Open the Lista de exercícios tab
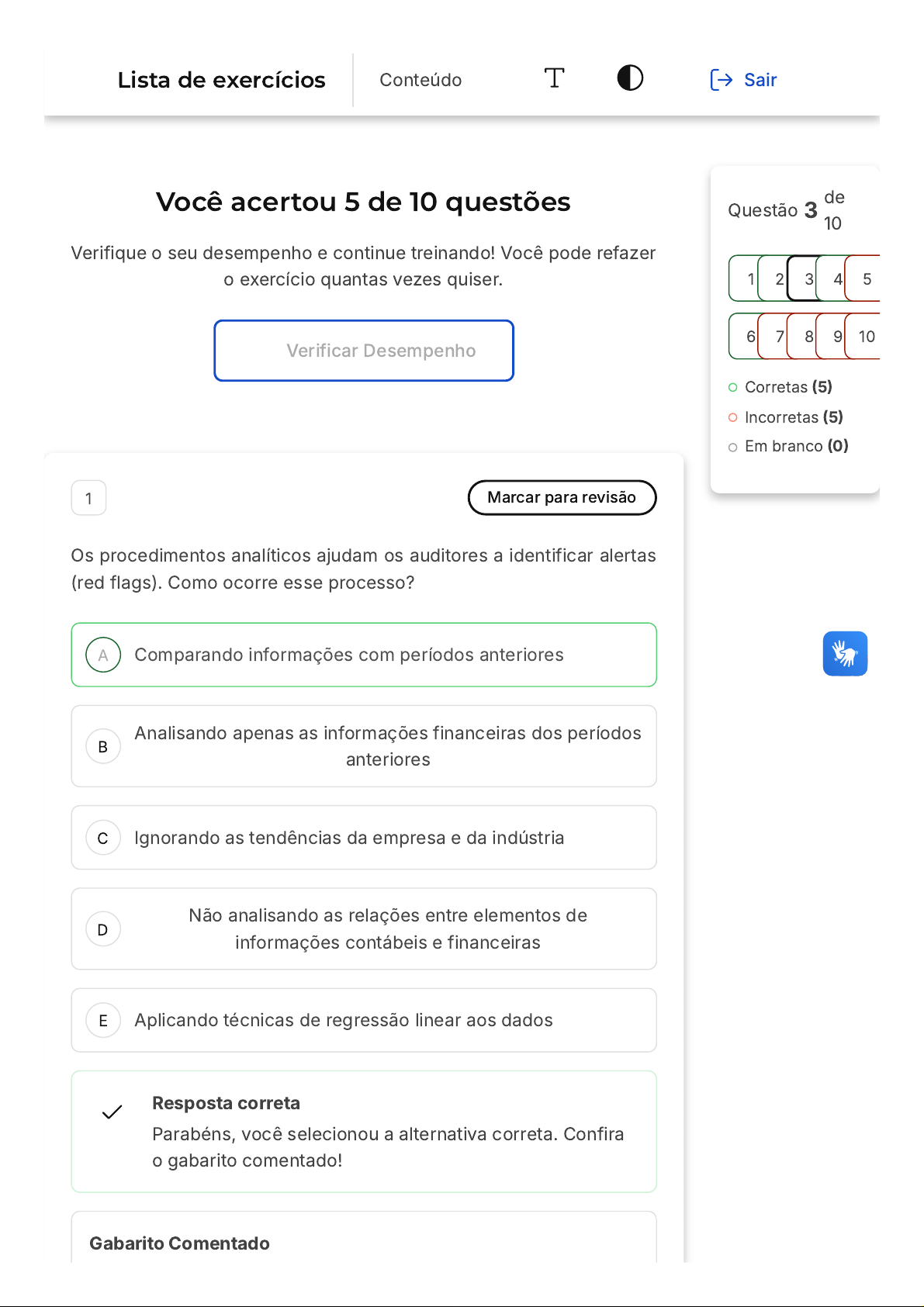The image size is (924, 1307). click(x=221, y=80)
